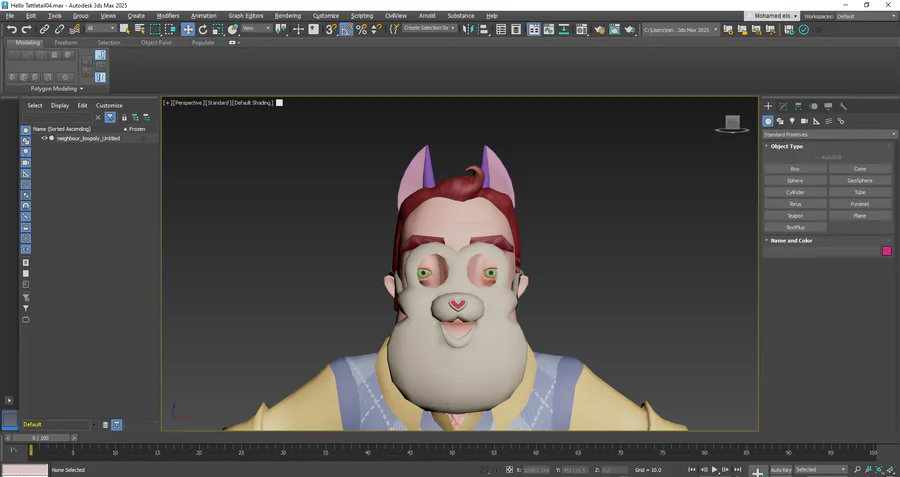Activate the Select and Link tool
Viewport: 900px width, 477px height.
pos(44,29)
